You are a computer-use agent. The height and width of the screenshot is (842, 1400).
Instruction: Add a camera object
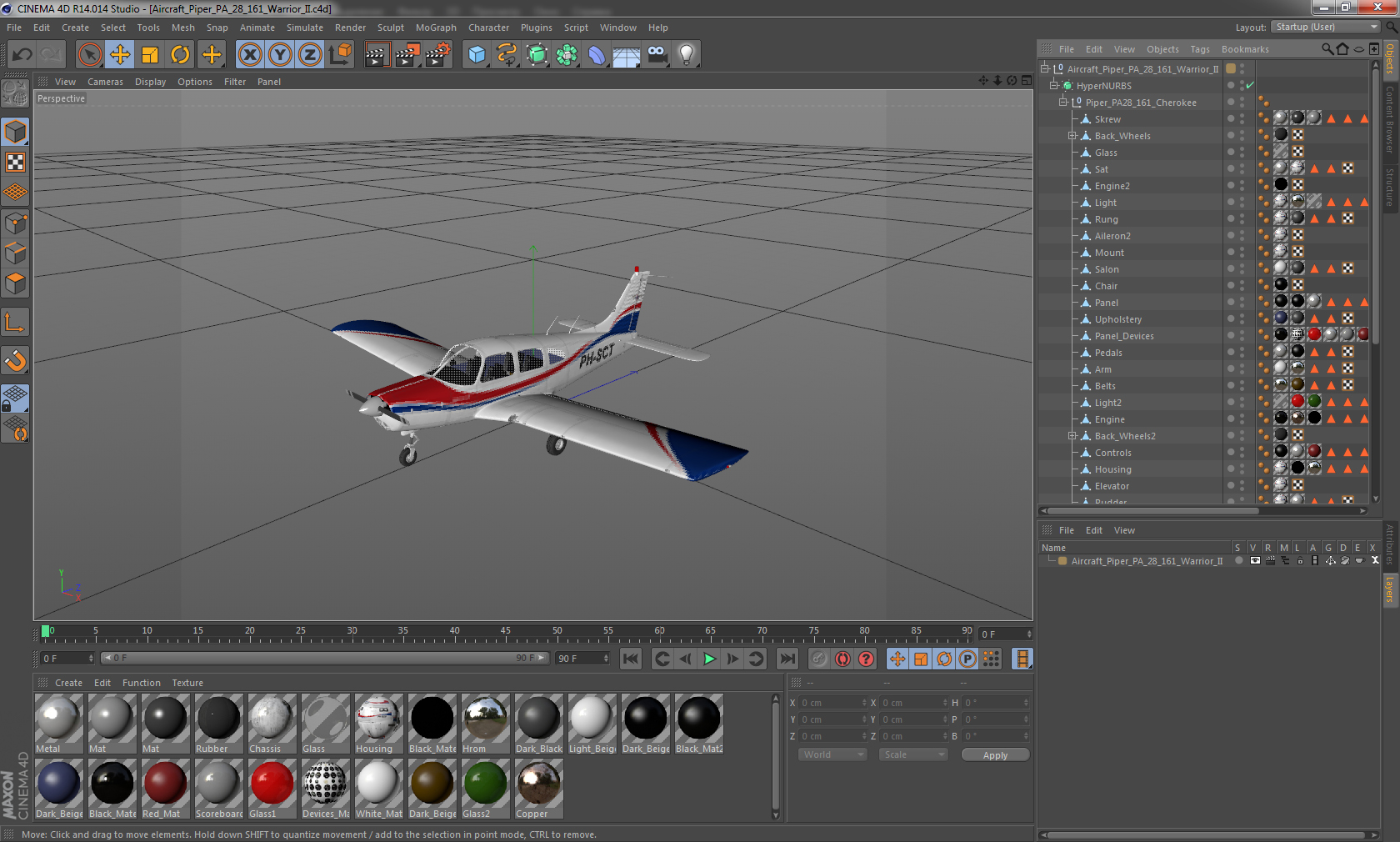[x=657, y=55]
